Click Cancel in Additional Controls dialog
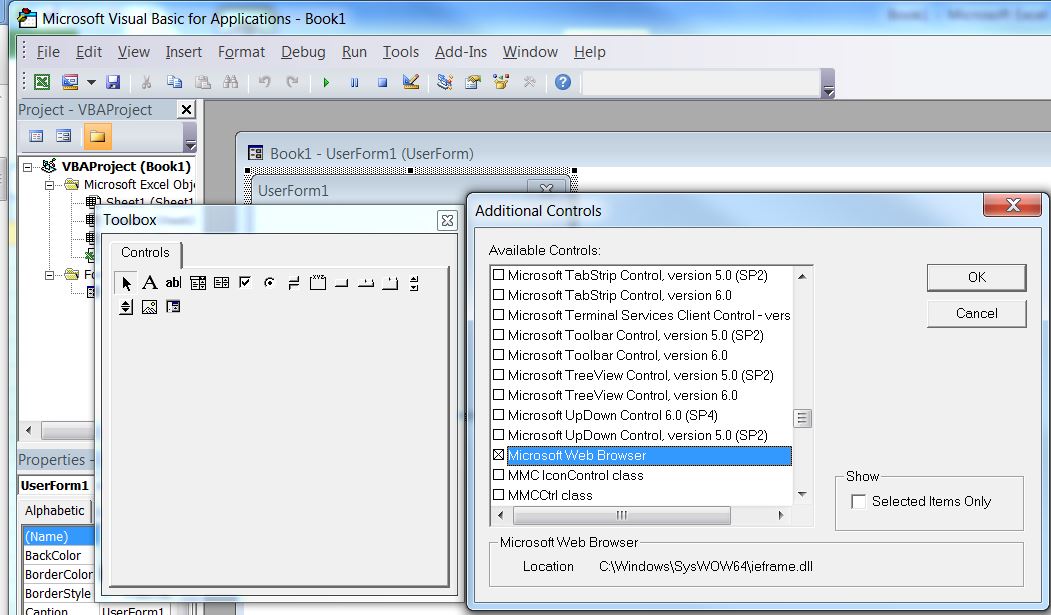Viewport: 1051px width, 615px height. click(x=977, y=314)
